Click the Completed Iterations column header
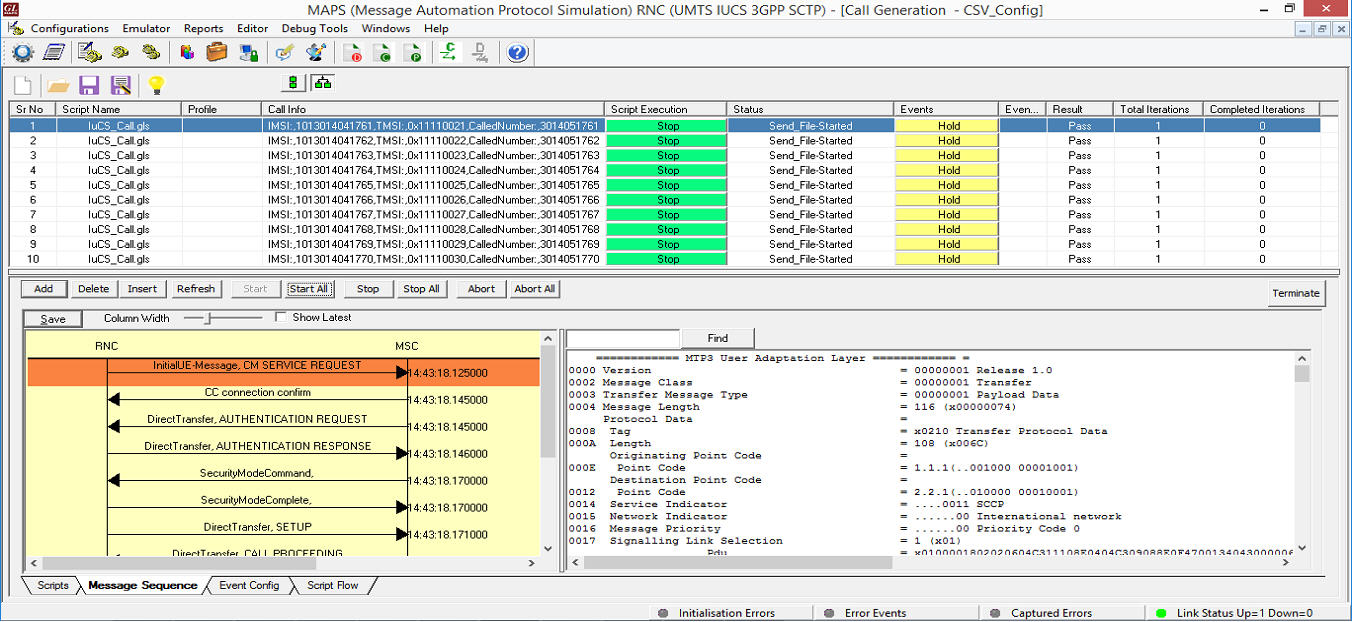 point(1262,109)
